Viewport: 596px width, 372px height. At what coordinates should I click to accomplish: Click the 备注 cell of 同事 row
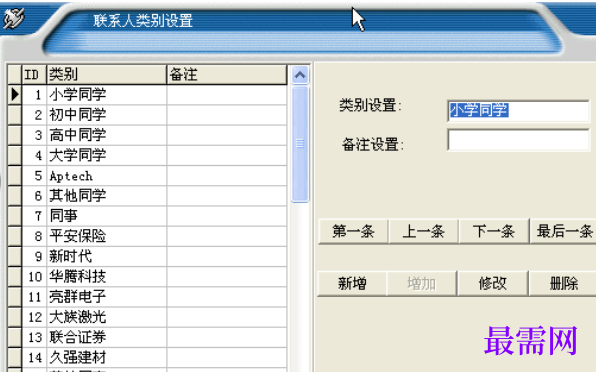(227, 216)
